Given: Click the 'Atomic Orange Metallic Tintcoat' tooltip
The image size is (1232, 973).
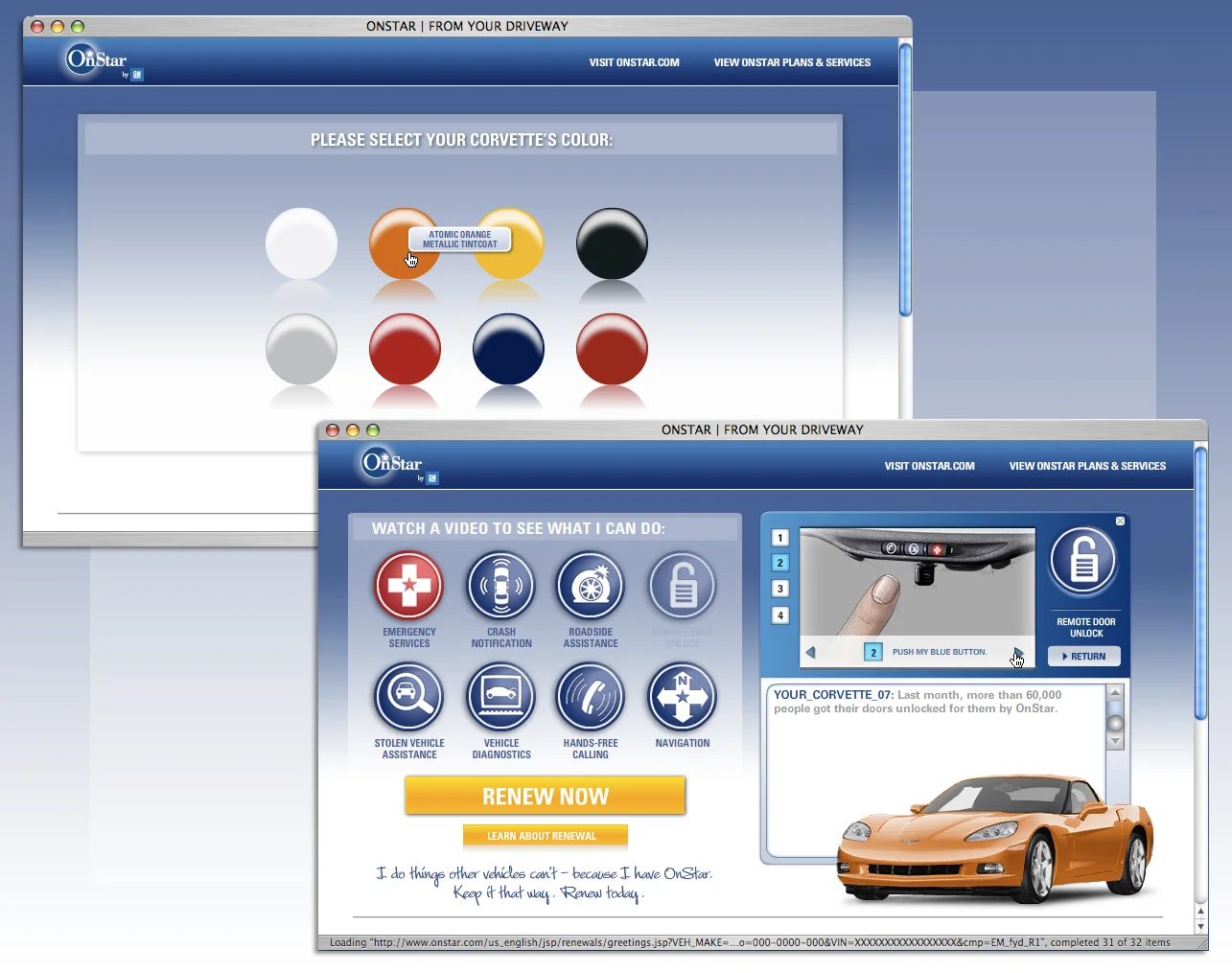Looking at the screenshot, I should (x=460, y=240).
